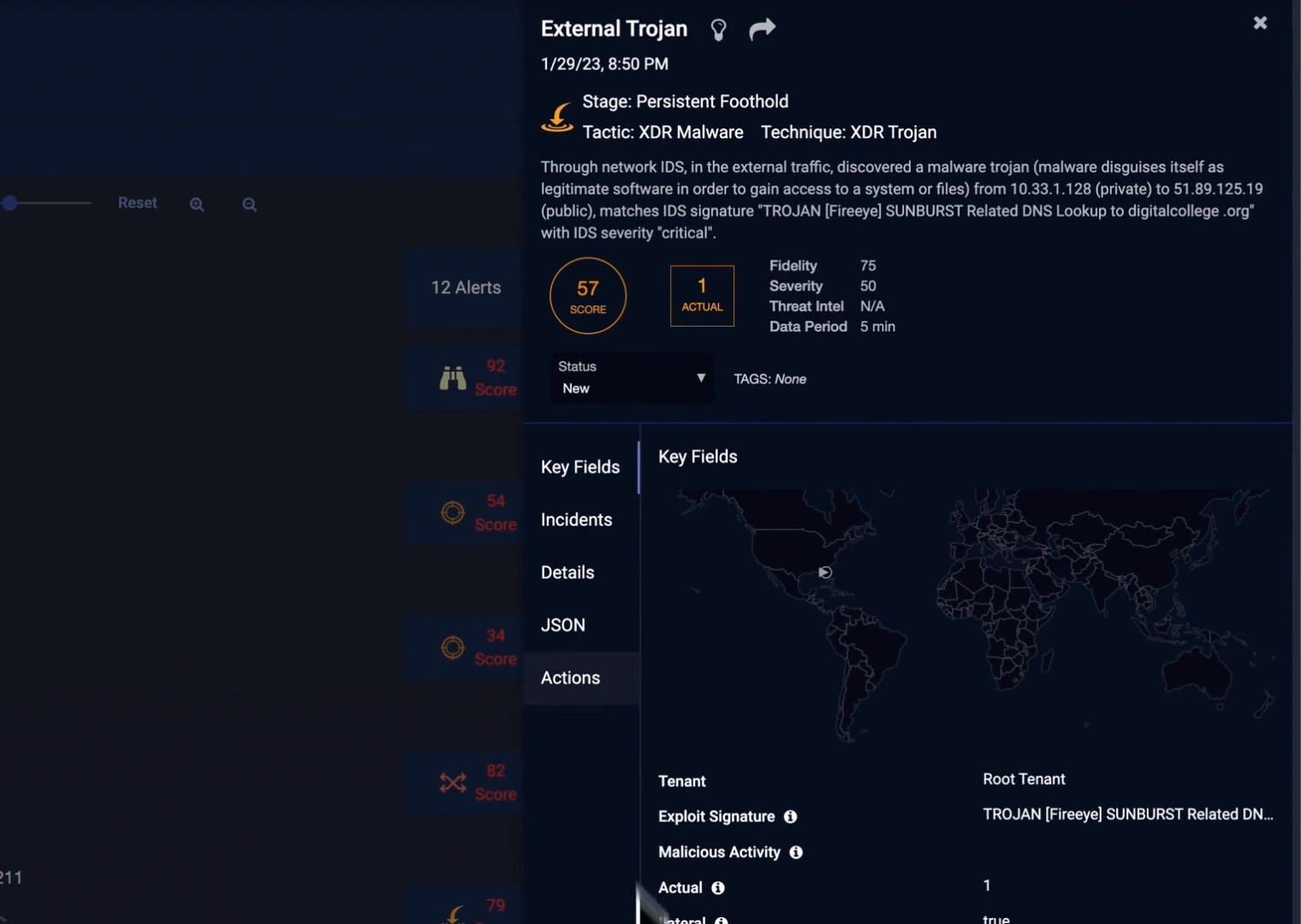
Task: Click Reset in the background timeline
Action: tap(138, 203)
